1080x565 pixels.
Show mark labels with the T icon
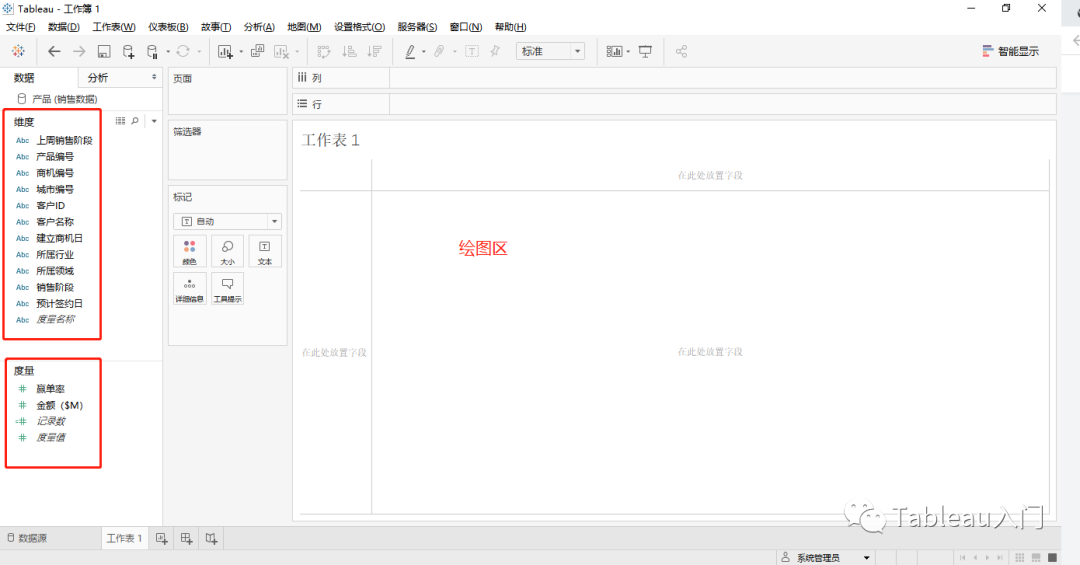point(472,51)
